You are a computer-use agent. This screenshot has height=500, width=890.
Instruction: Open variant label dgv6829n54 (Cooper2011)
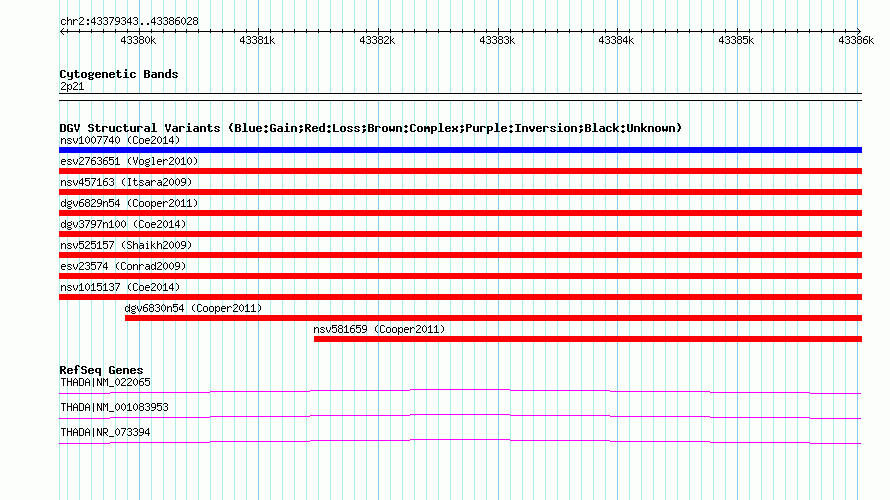point(129,203)
